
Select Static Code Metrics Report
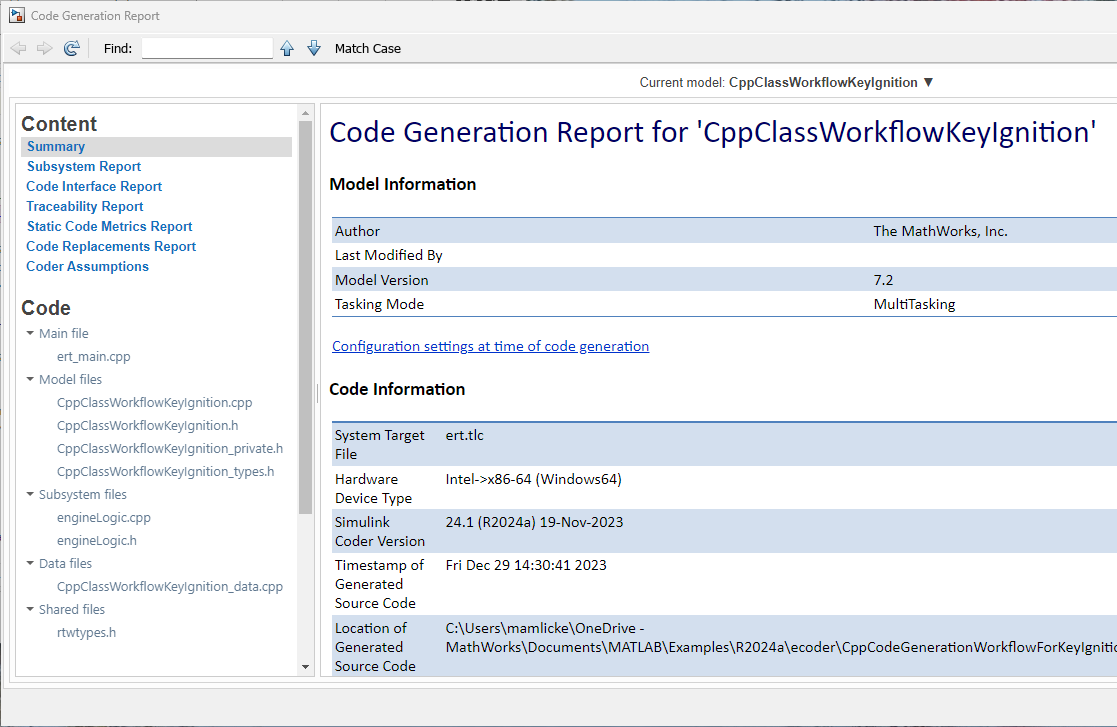(x=109, y=226)
